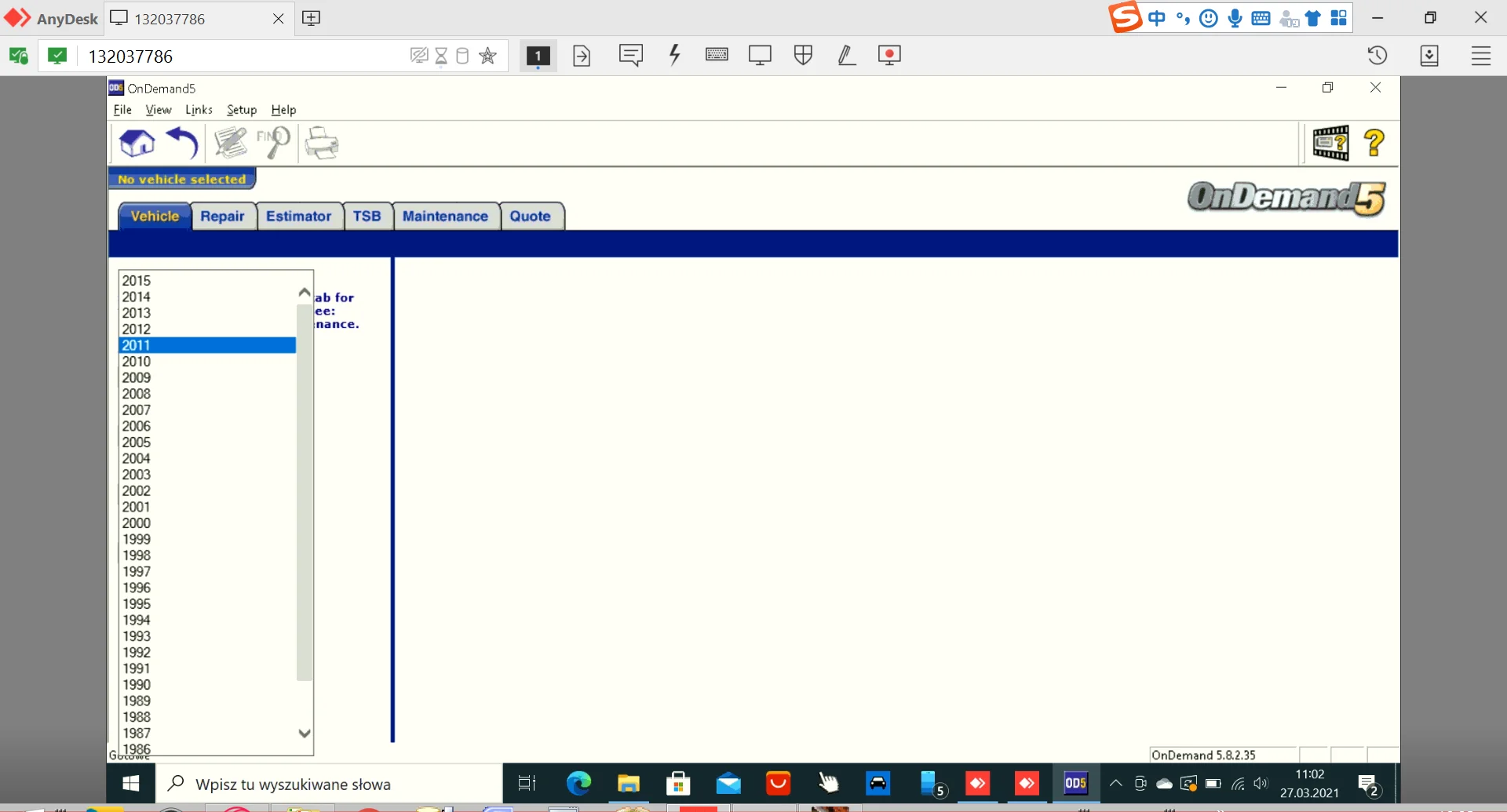1507x812 pixels.
Task: Open the remote Windows Start menu
Action: 131,783
